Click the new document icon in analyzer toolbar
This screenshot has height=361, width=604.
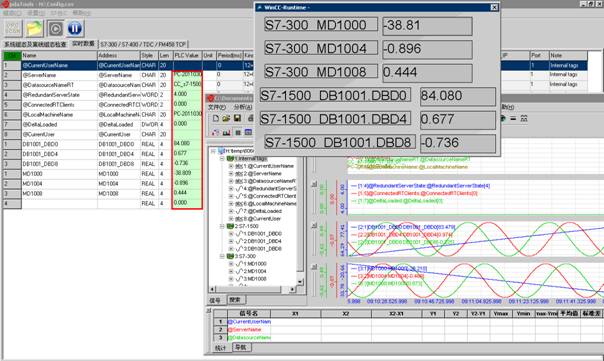pyautogui.click(x=216, y=119)
